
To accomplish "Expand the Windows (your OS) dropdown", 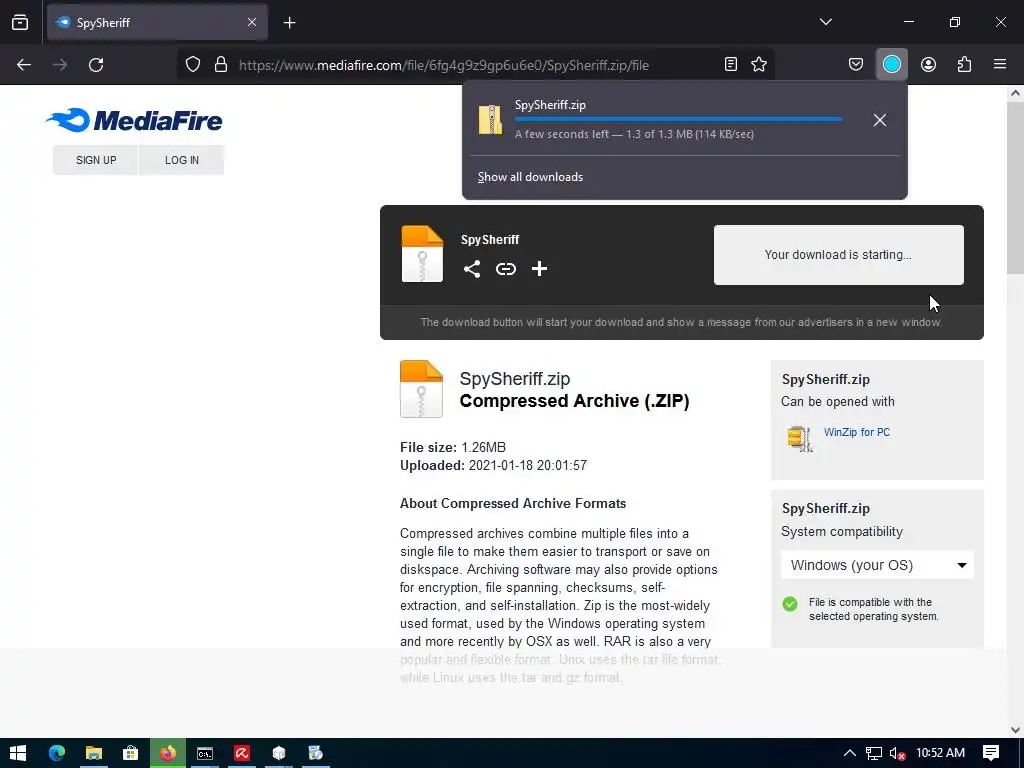I will pos(877,565).
